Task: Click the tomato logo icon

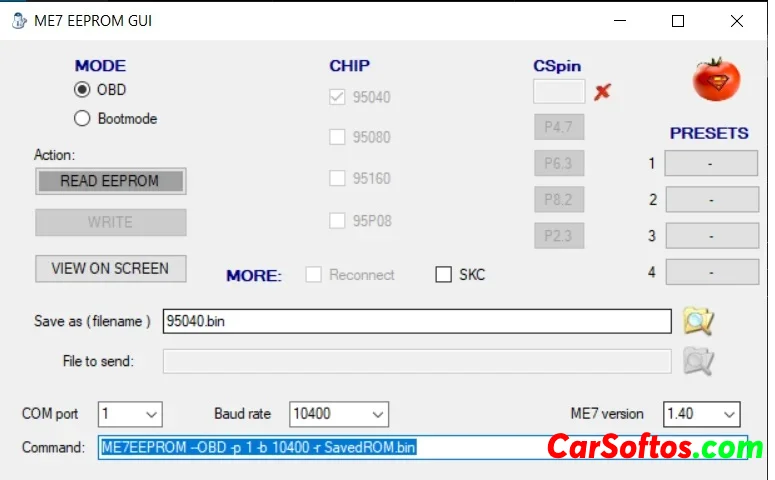Action: (x=716, y=79)
